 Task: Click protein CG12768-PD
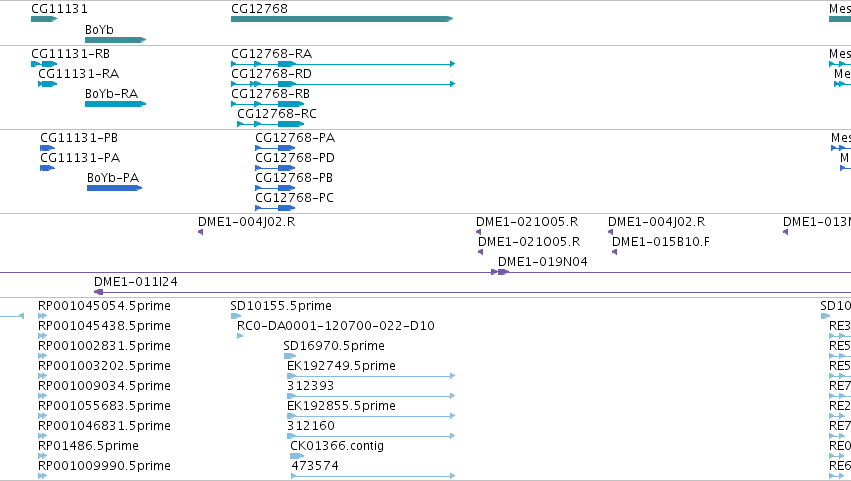[x=275, y=168]
